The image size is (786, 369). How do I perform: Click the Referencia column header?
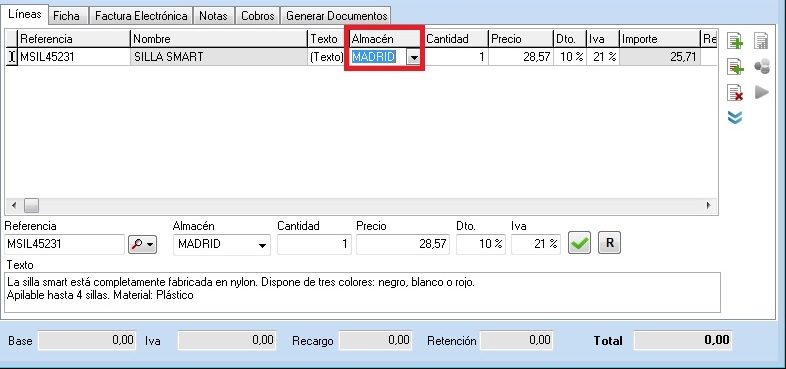(74, 39)
